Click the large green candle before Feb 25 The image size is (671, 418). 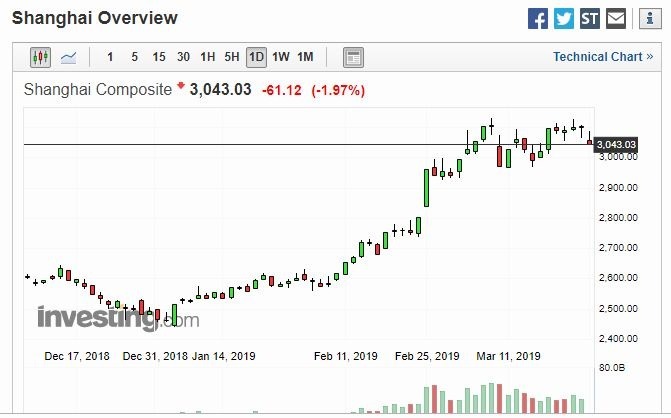click(x=426, y=188)
